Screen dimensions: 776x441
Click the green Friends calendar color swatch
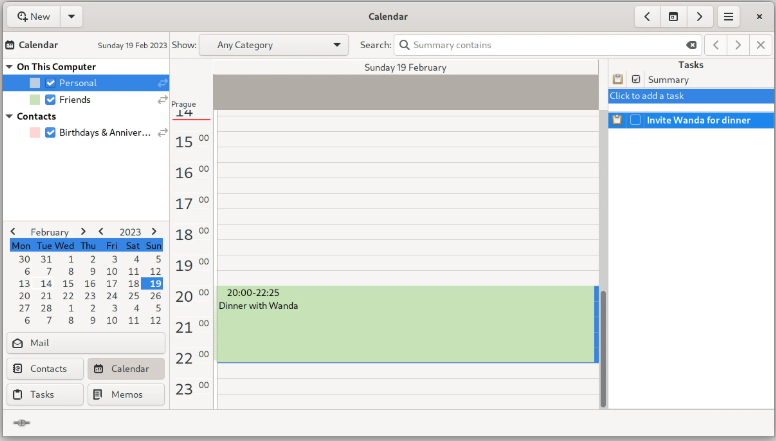pyautogui.click(x=35, y=100)
